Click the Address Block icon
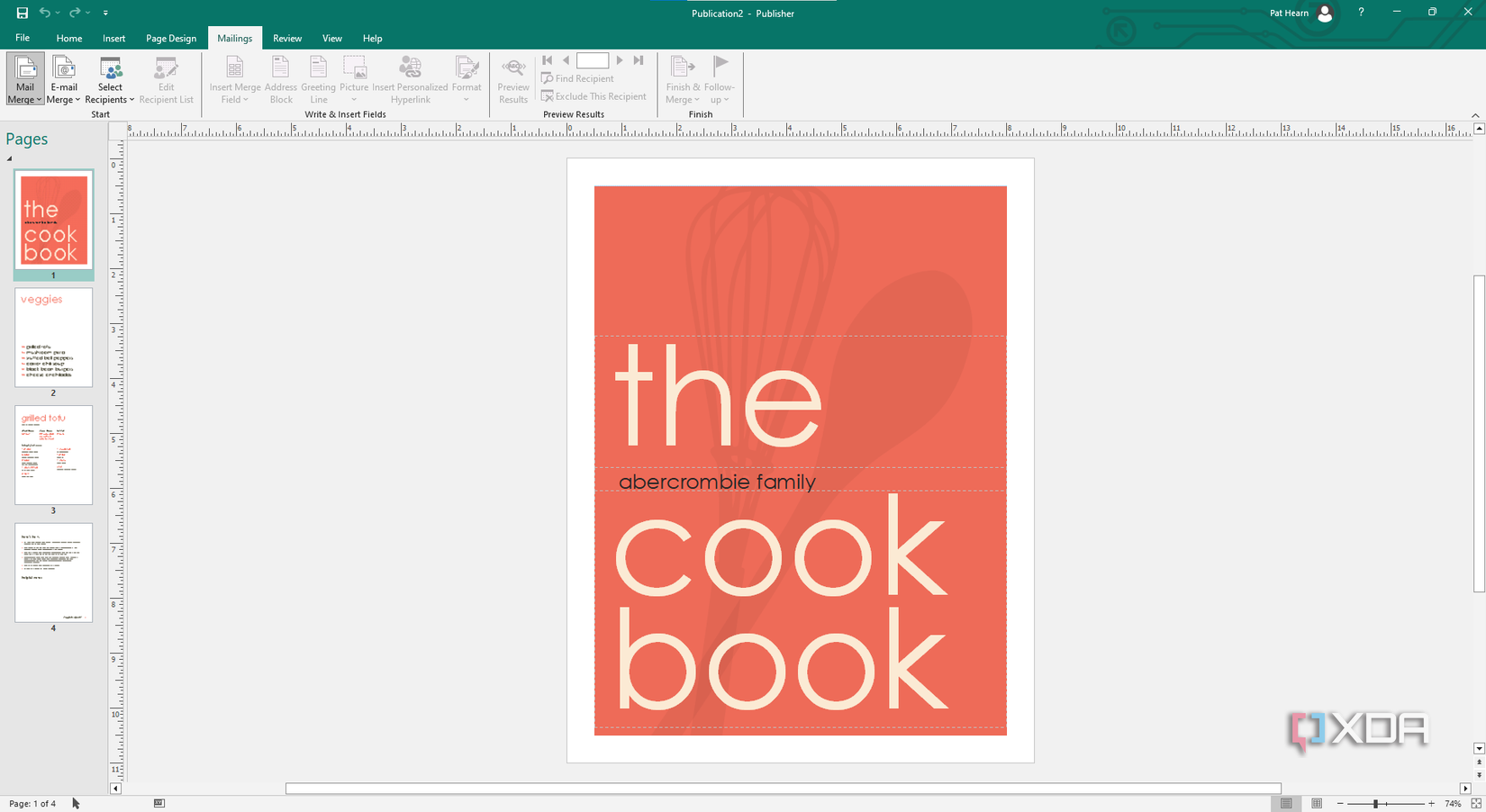Screen dimensions: 1486x812 [281, 68]
